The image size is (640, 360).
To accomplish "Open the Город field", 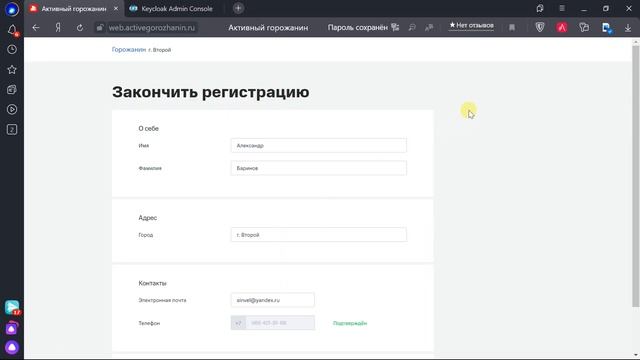I will tap(318, 235).
